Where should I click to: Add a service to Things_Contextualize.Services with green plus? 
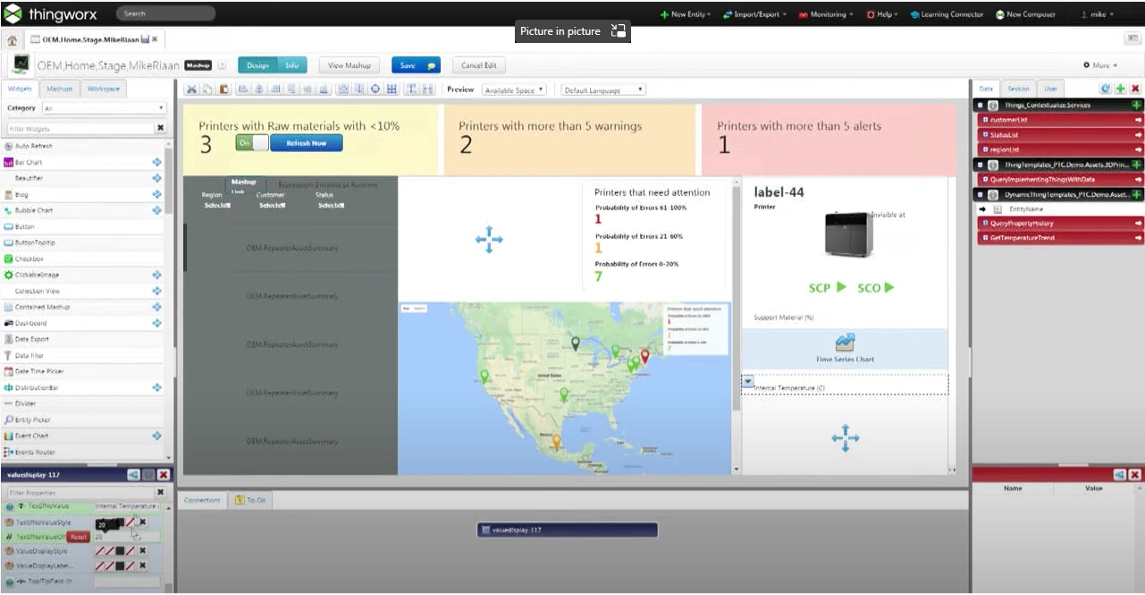pyautogui.click(x=1137, y=105)
